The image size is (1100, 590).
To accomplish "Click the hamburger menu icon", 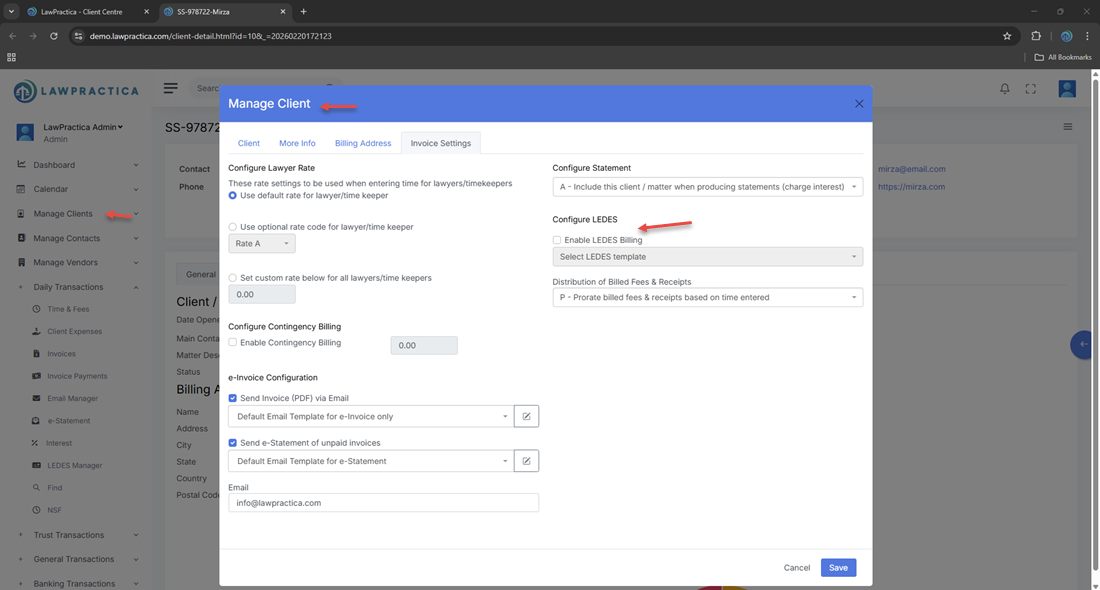I will tap(171, 88).
